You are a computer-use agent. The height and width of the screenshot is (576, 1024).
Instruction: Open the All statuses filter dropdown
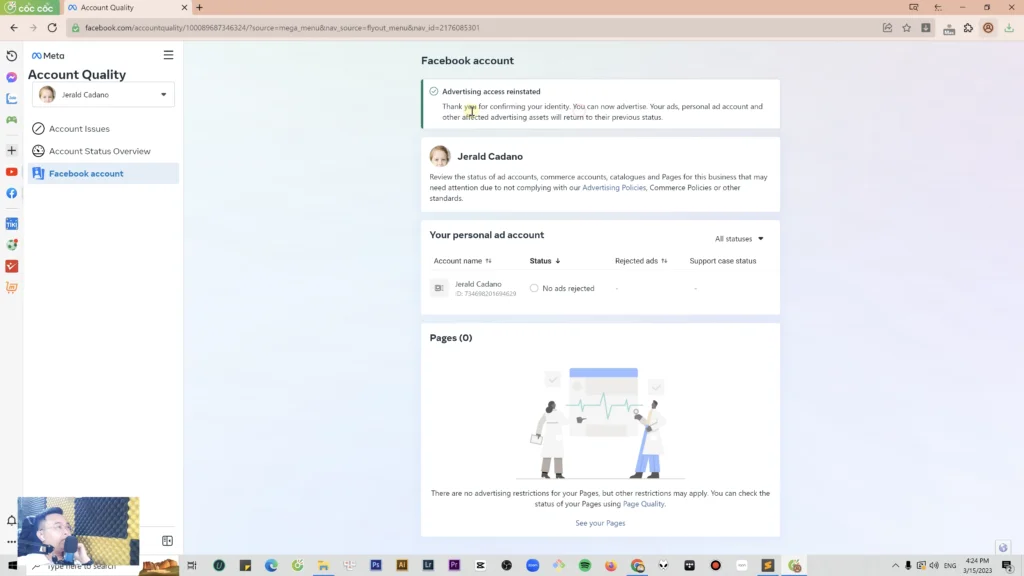tap(739, 239)
